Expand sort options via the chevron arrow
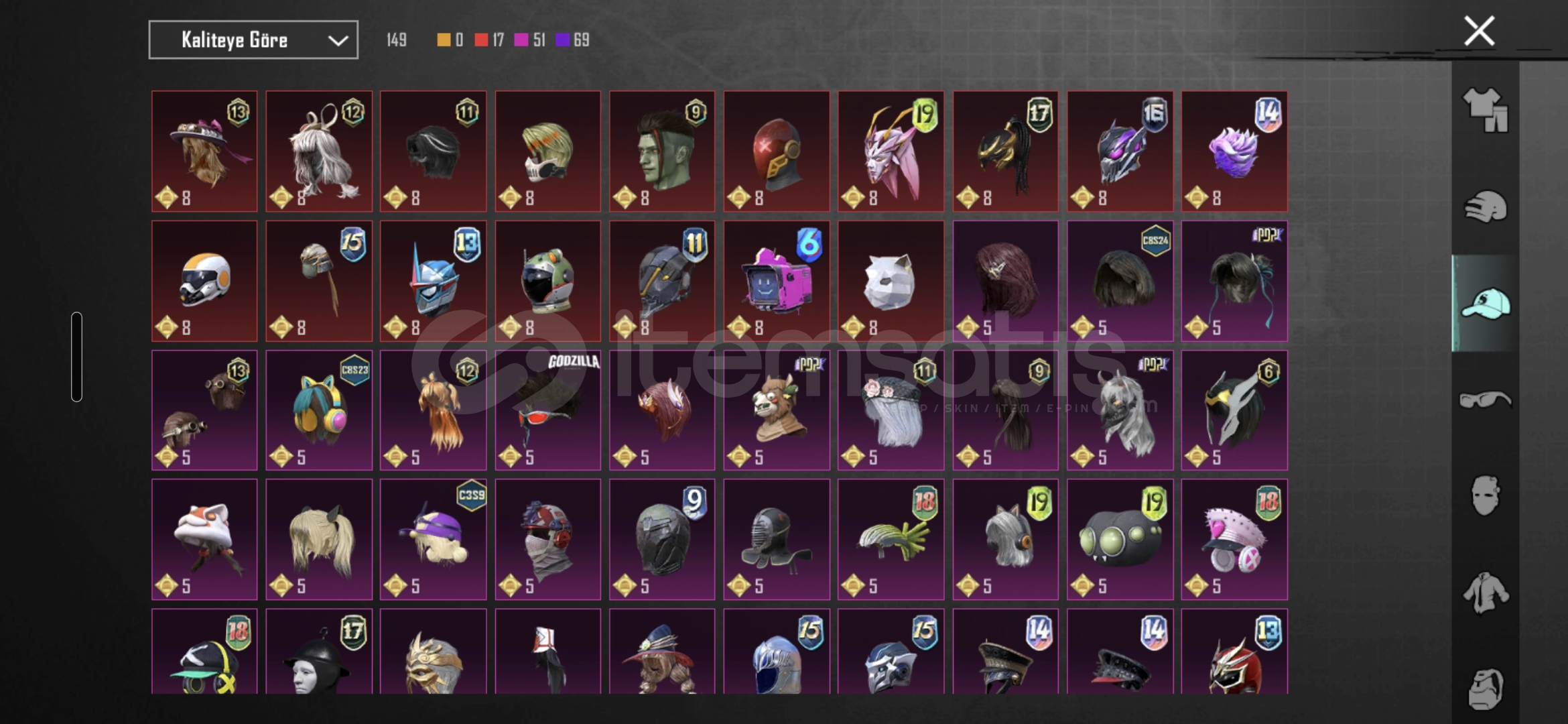Image resolution: width=1568 pixels, height=724 pixels. point(338,41)
